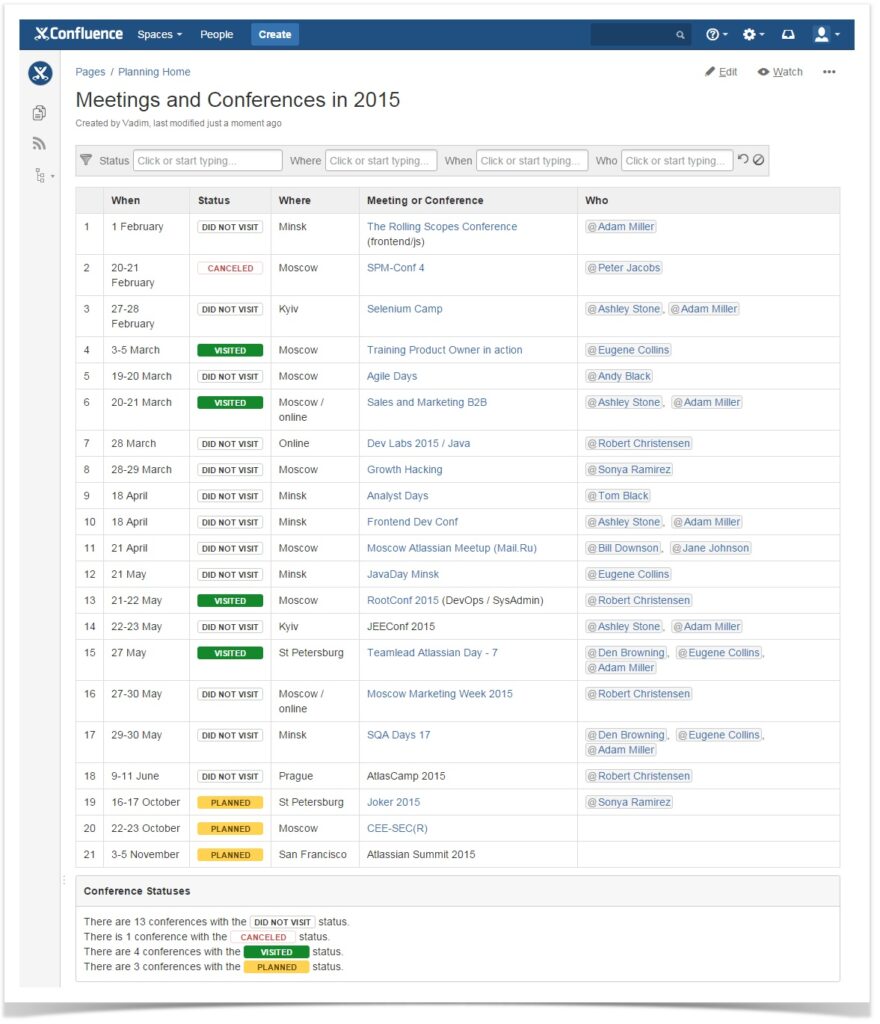Expand the more actions ellipsis menu

[829, 71]
